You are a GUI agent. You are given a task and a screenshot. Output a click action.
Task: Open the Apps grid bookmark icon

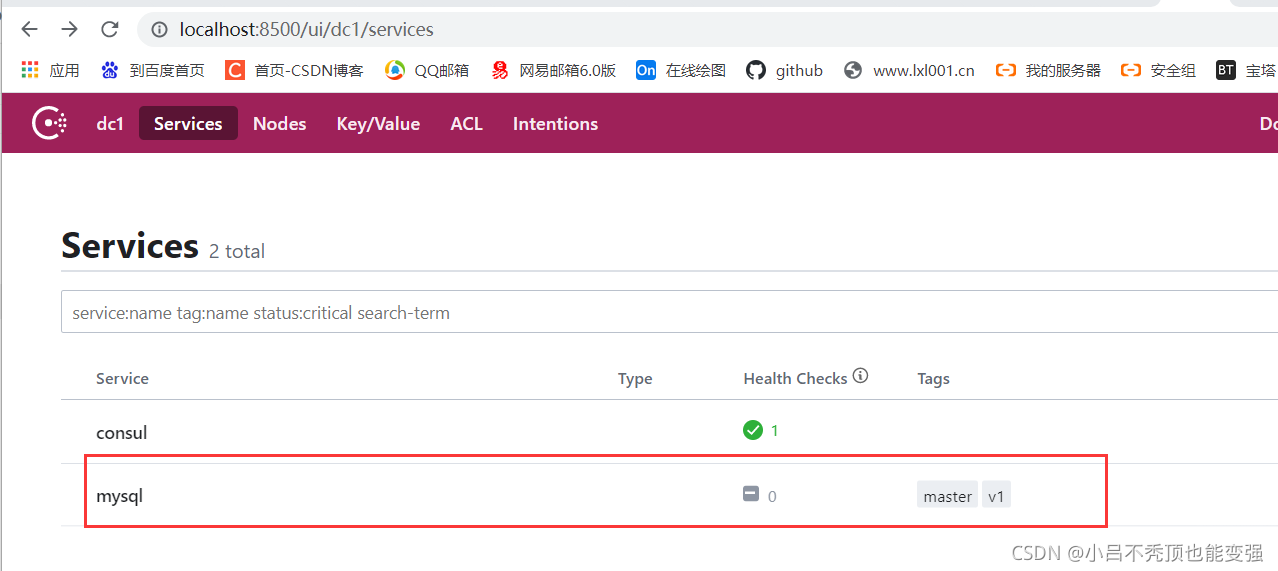tap(31, 70)
